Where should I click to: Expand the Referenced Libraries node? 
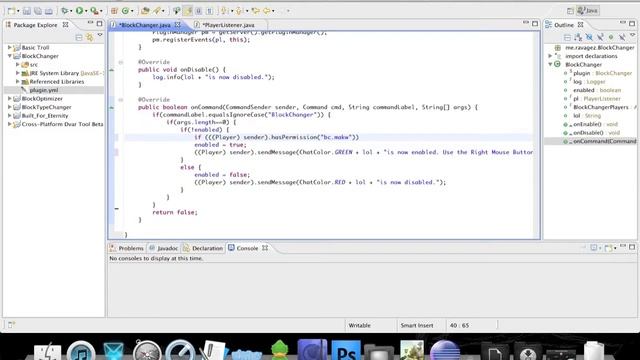pos(18,82)
